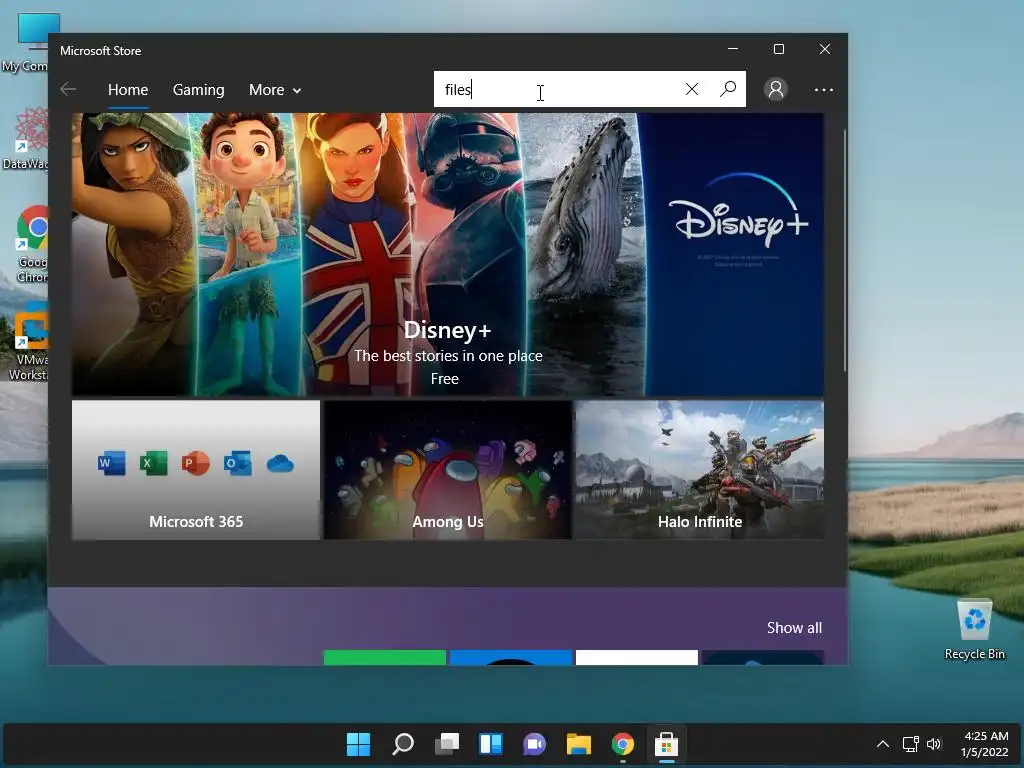The image size is (1024, 768).
Task: Show hidden tray icons chevron
Action: (x=882, y=744)
